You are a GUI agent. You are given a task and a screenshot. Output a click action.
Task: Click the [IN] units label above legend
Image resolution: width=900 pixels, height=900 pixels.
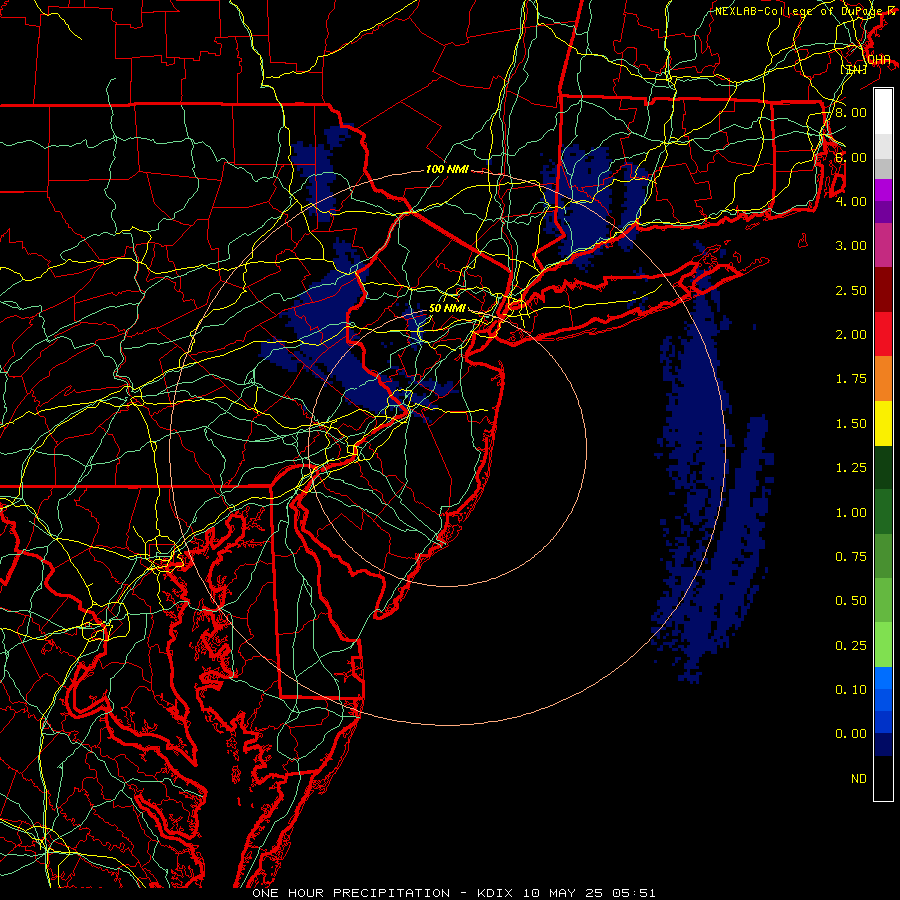pyautogui.click(x=853, y=69)
